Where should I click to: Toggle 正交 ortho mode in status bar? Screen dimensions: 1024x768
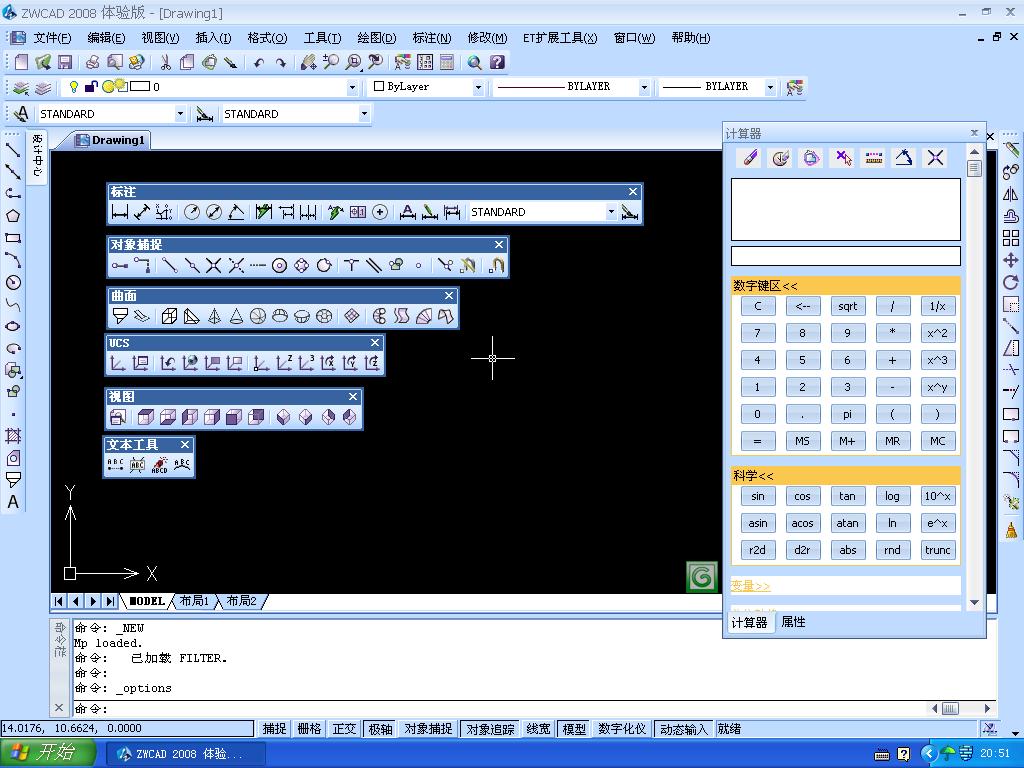click(x=344, y=729)
